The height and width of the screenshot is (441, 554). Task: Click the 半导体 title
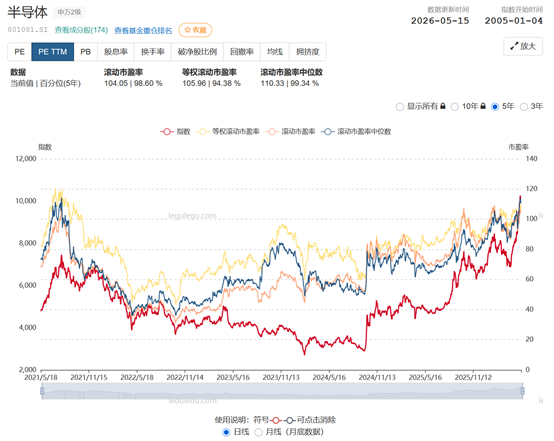point(28,12)
